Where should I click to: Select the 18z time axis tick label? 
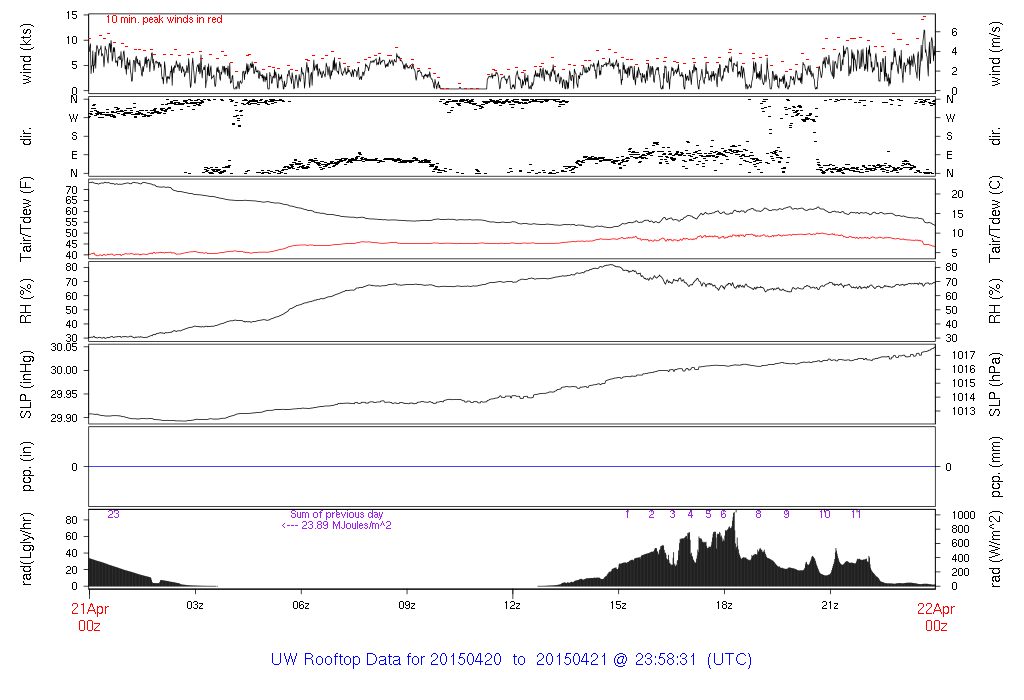coord(724,605)
